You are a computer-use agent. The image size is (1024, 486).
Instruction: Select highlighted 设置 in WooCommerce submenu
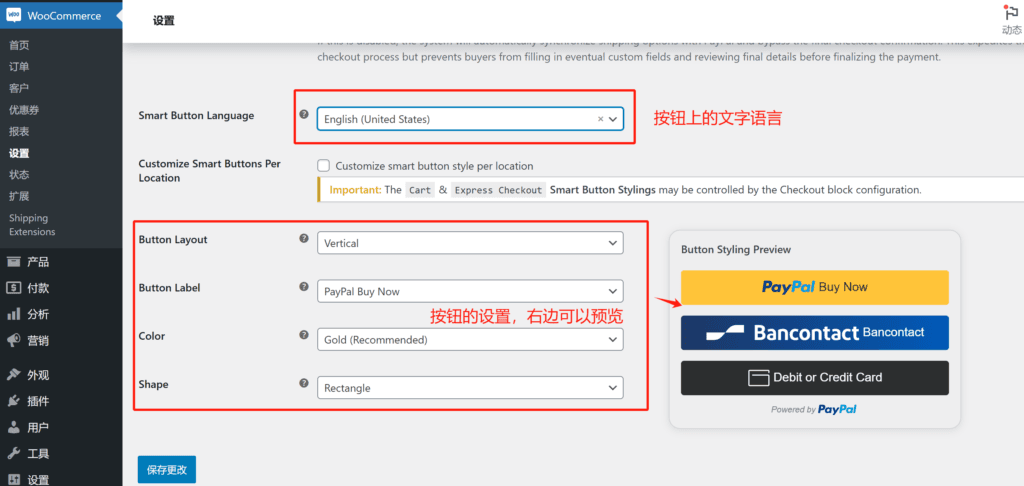click(19, 154)
